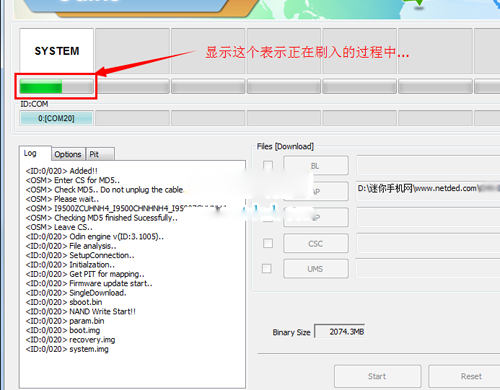The width and height of the screenshot is (500, 390).
Task: Click the log line 'Odin engine v(ID:3.1005)..'
Action: 95,237
